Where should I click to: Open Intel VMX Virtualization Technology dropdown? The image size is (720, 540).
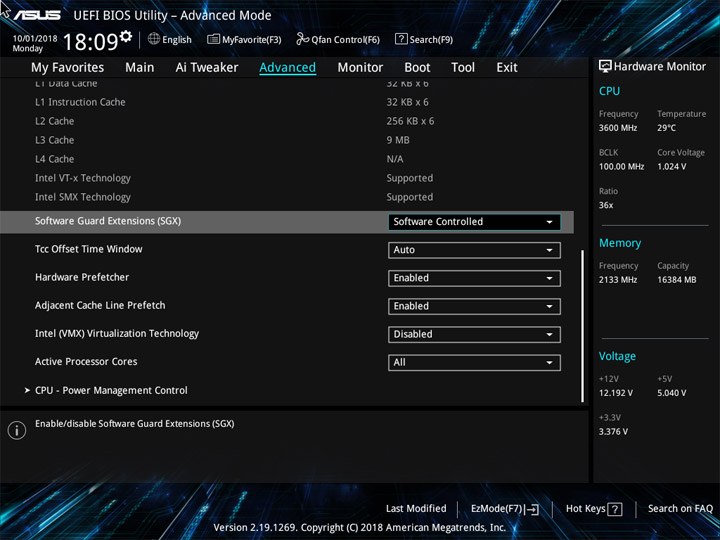pos(474,334)
